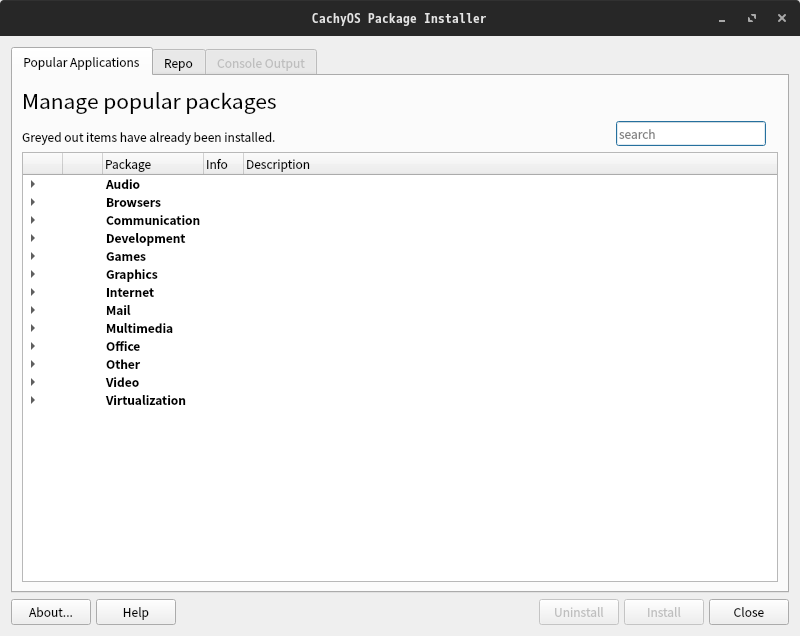800x636 pixels.
Task: Expand the Virtualization category arrow
Action: (33, 400)
